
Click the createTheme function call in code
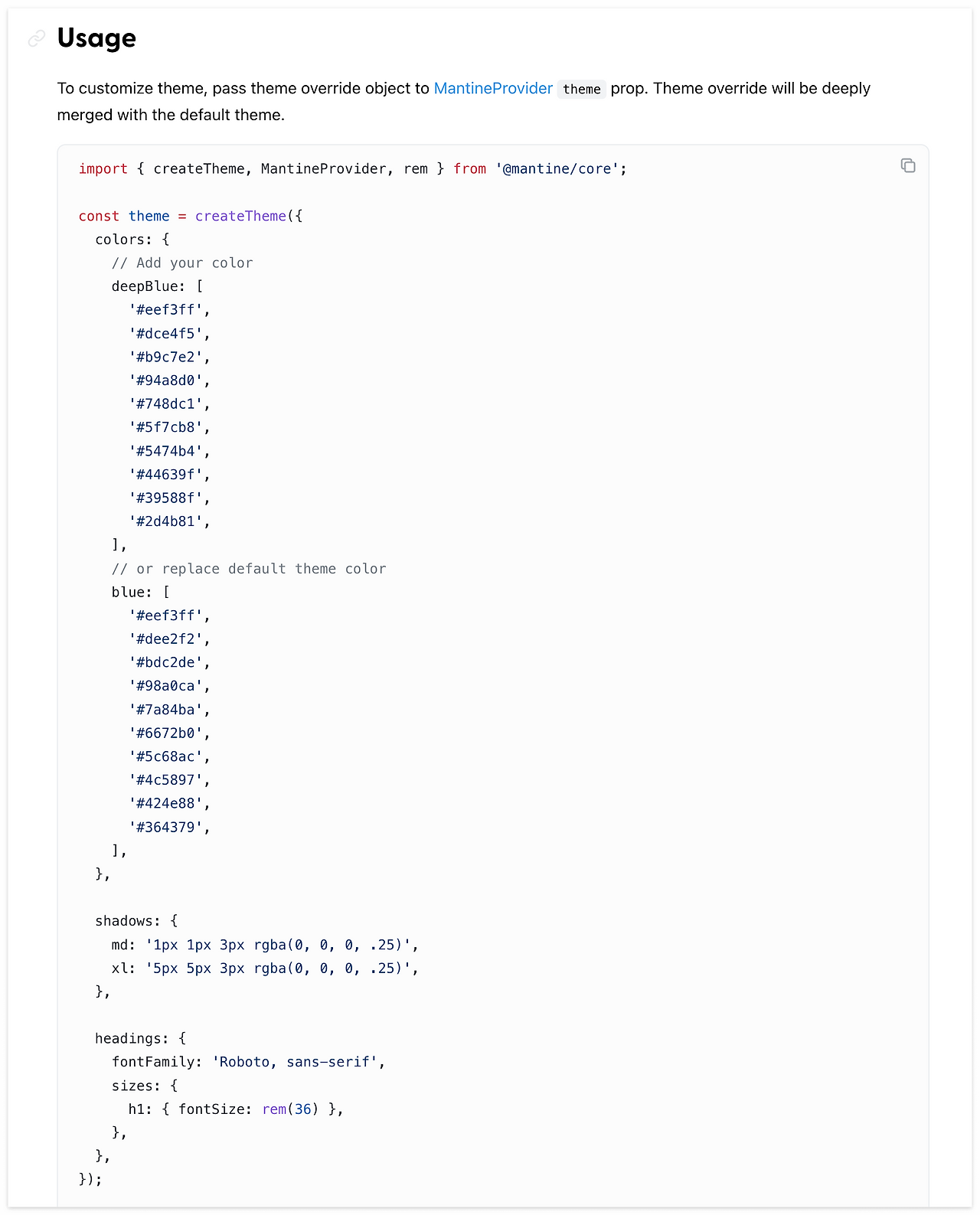tap(240, 216)
